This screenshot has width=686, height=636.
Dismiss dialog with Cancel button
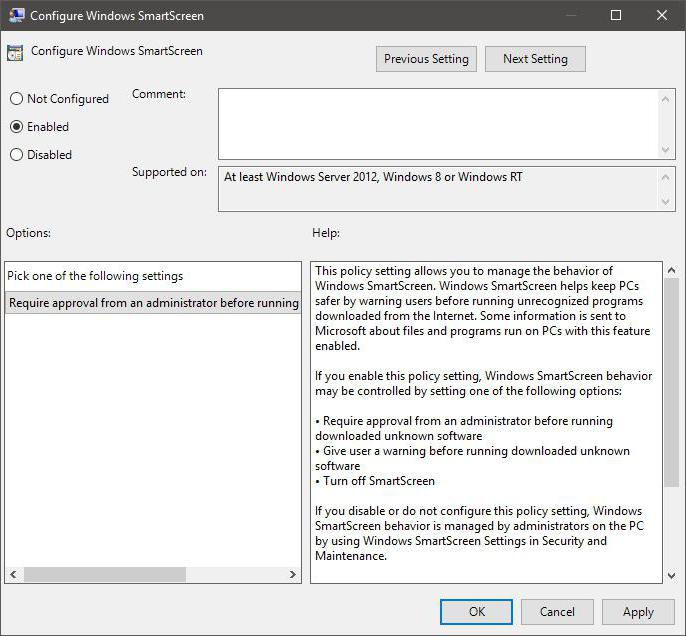pyautogui.click(x=557, y=612)
